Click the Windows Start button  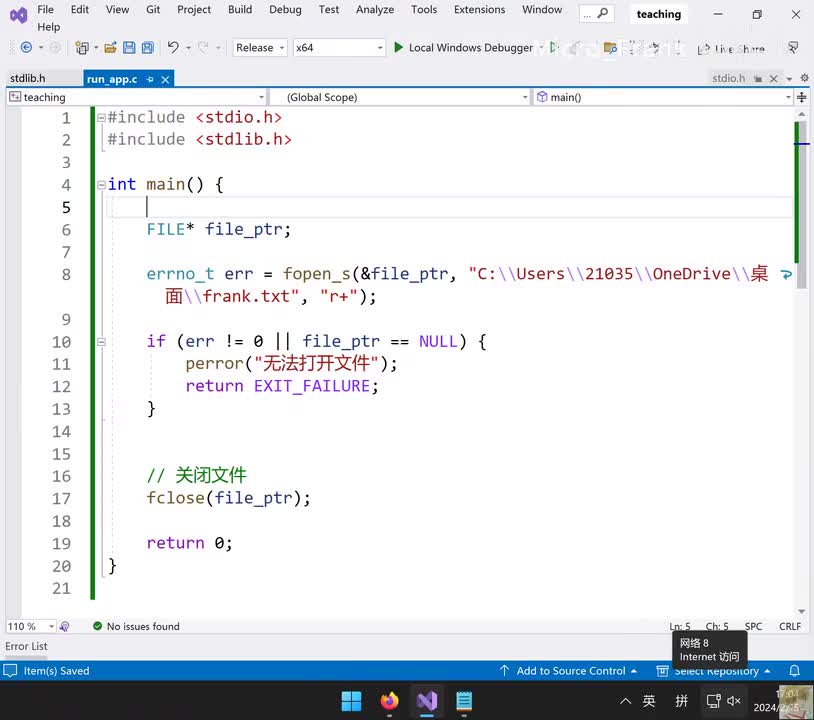click(x=351, y=701)
